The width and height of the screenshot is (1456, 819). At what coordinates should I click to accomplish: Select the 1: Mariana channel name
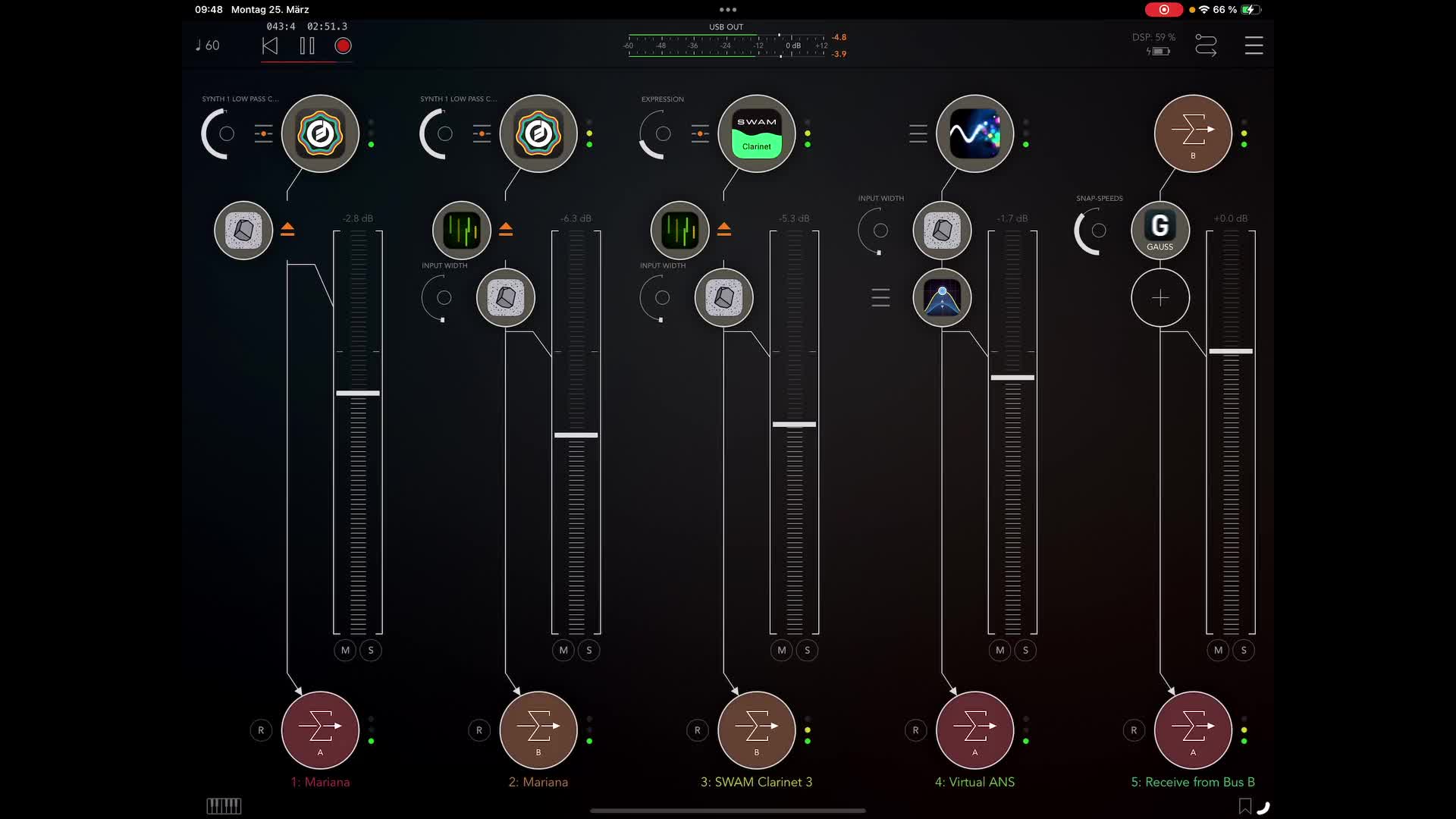click(320, 782)
